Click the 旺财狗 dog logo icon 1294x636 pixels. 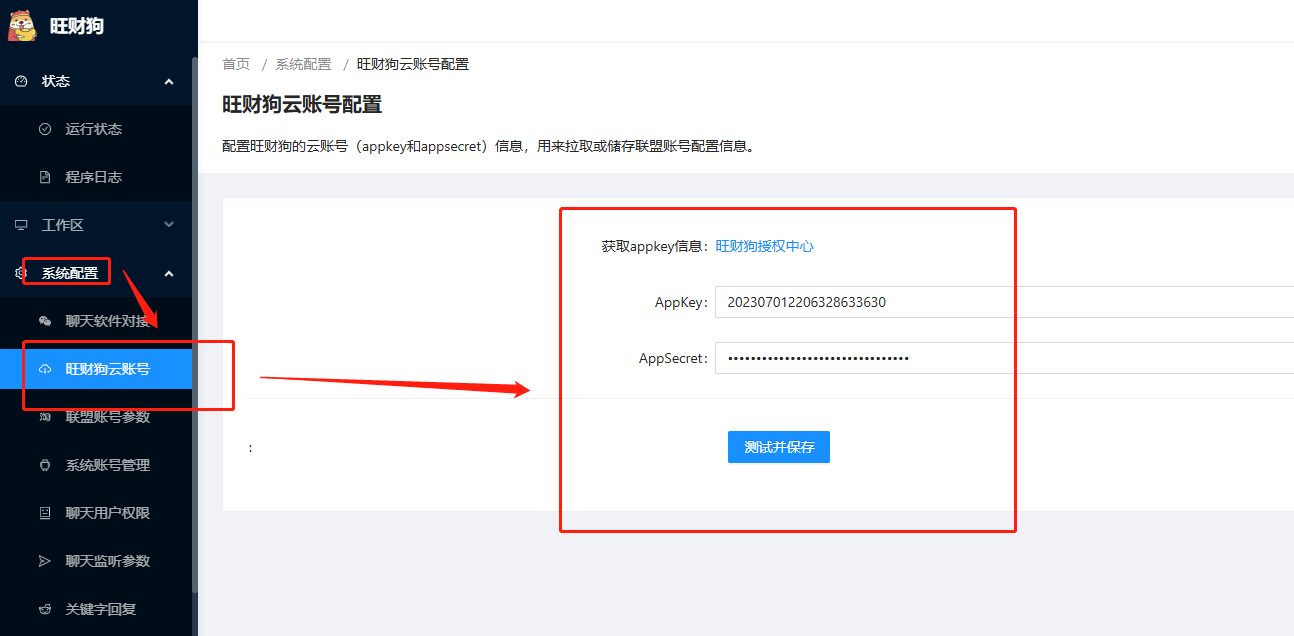click(22, 25)
